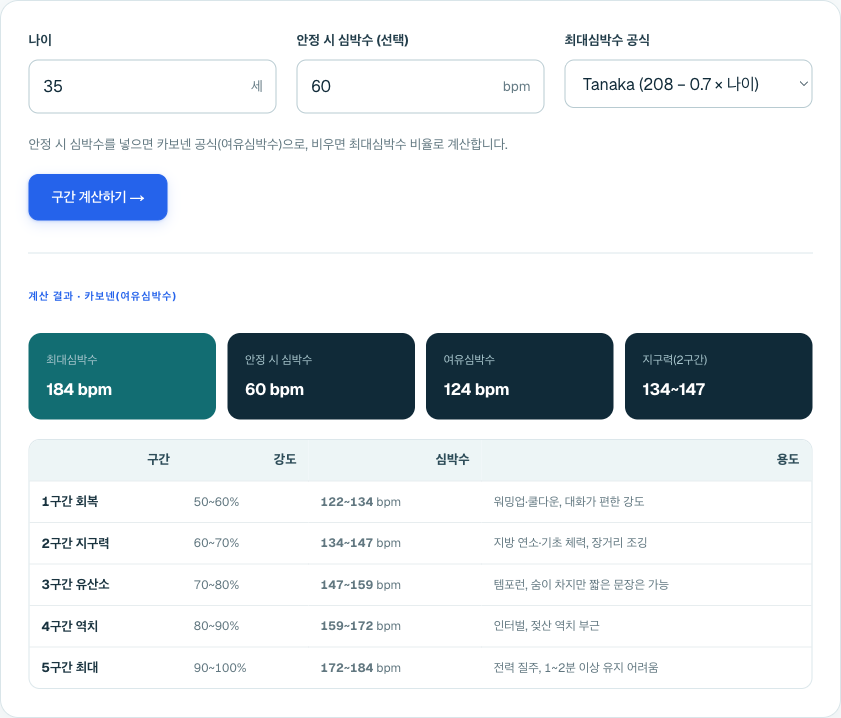Viewport: 841px width, 718px height.
Task: Click the 구간 계산하기 button
Action: click(98, 197)
